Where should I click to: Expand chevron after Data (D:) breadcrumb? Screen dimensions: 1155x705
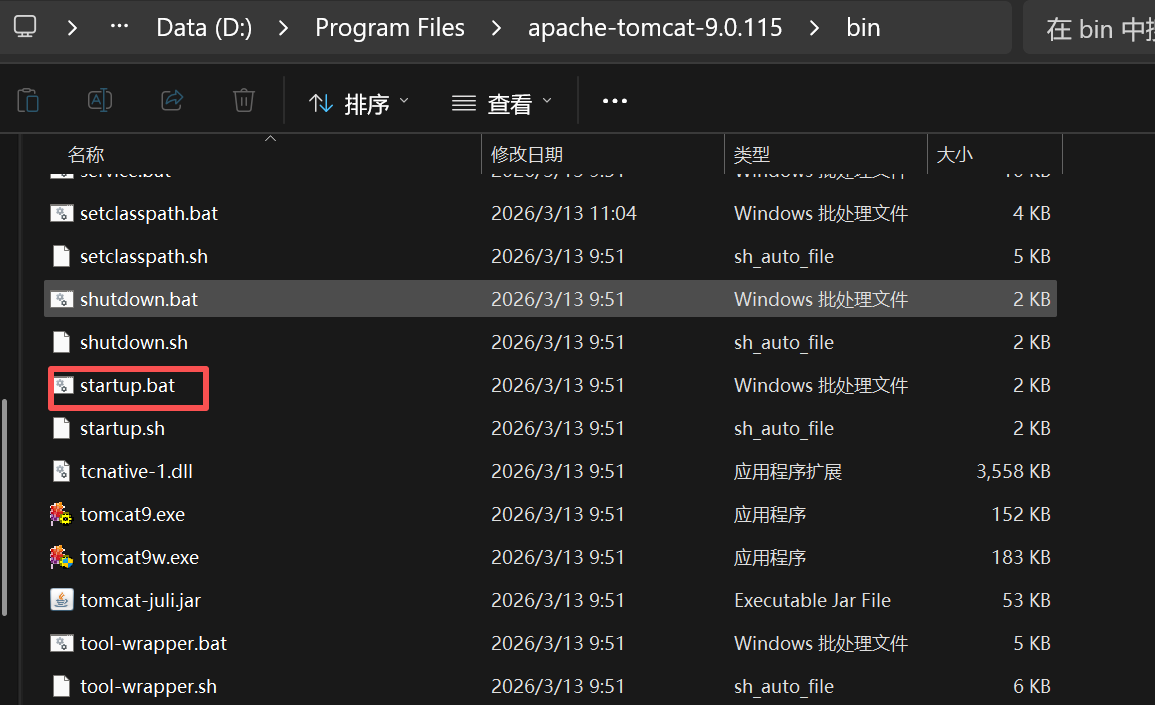click(284, 28)
